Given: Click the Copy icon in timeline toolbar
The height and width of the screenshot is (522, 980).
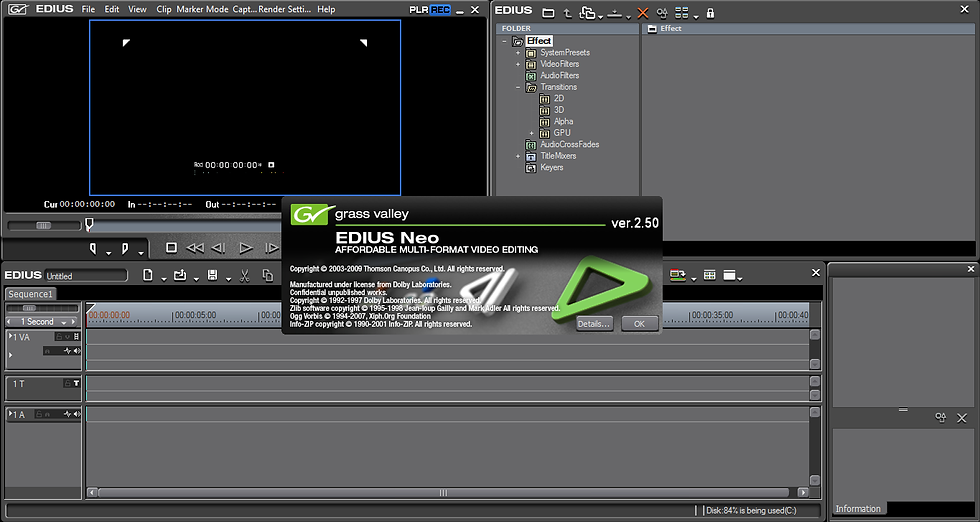Looking at the screenshot, I should [x=268, y=275].
